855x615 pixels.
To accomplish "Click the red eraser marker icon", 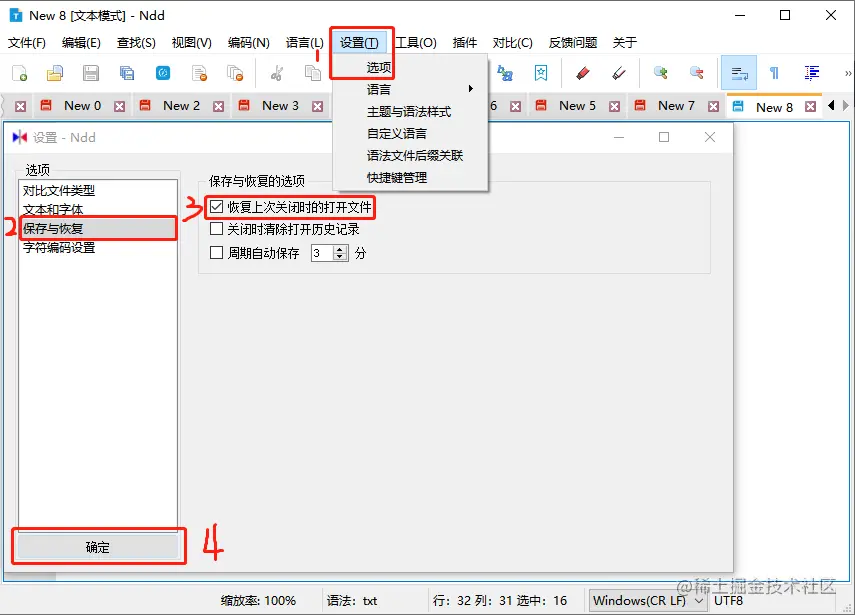I will (583, 73).
